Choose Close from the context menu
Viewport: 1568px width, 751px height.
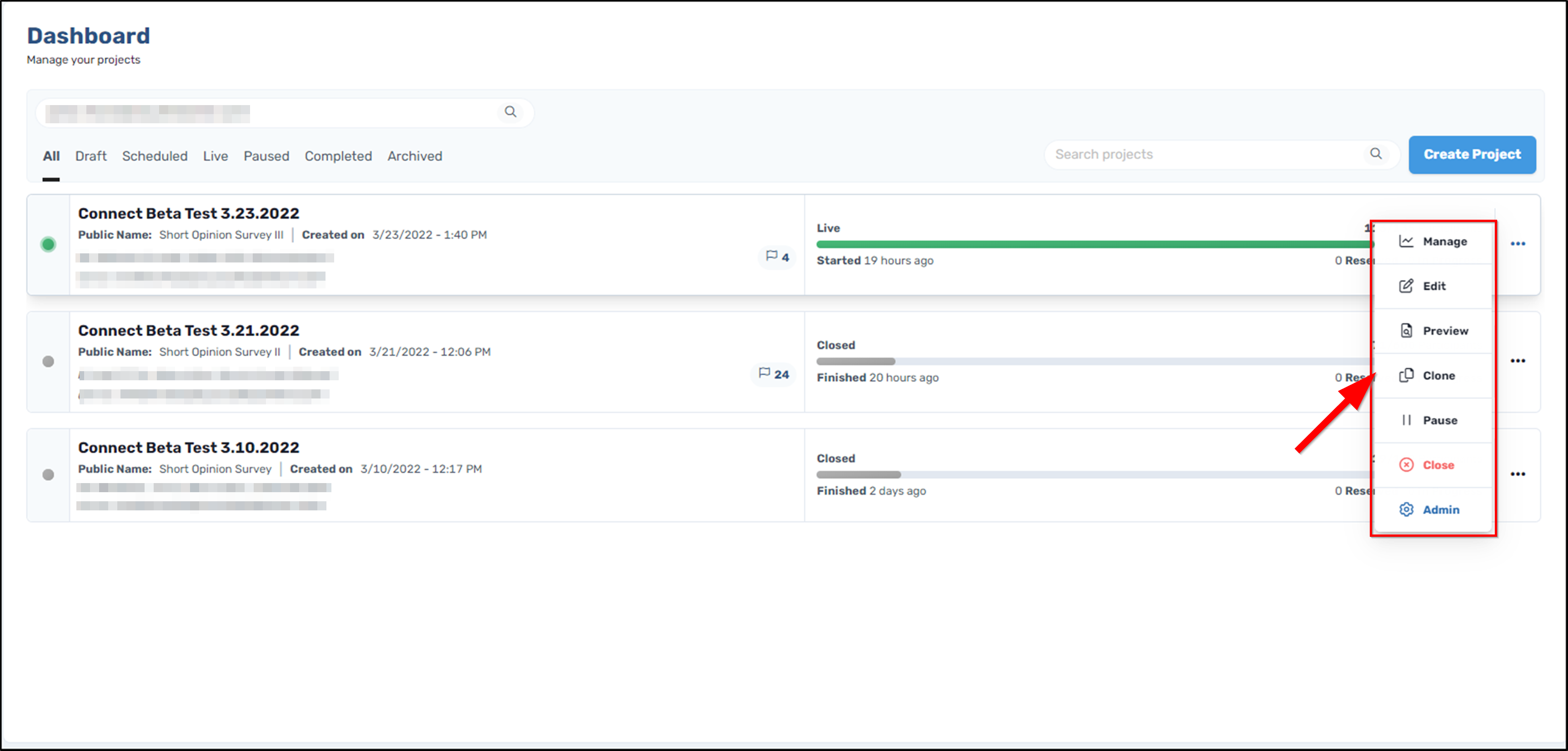pos(1433,465)
